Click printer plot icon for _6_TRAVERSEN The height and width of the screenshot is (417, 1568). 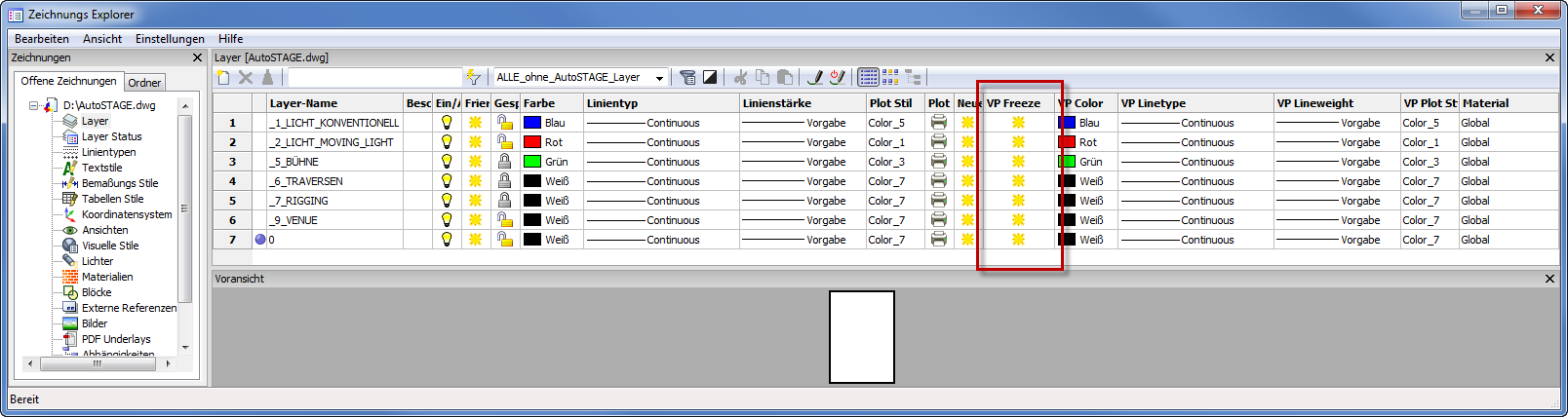point(938,181)
